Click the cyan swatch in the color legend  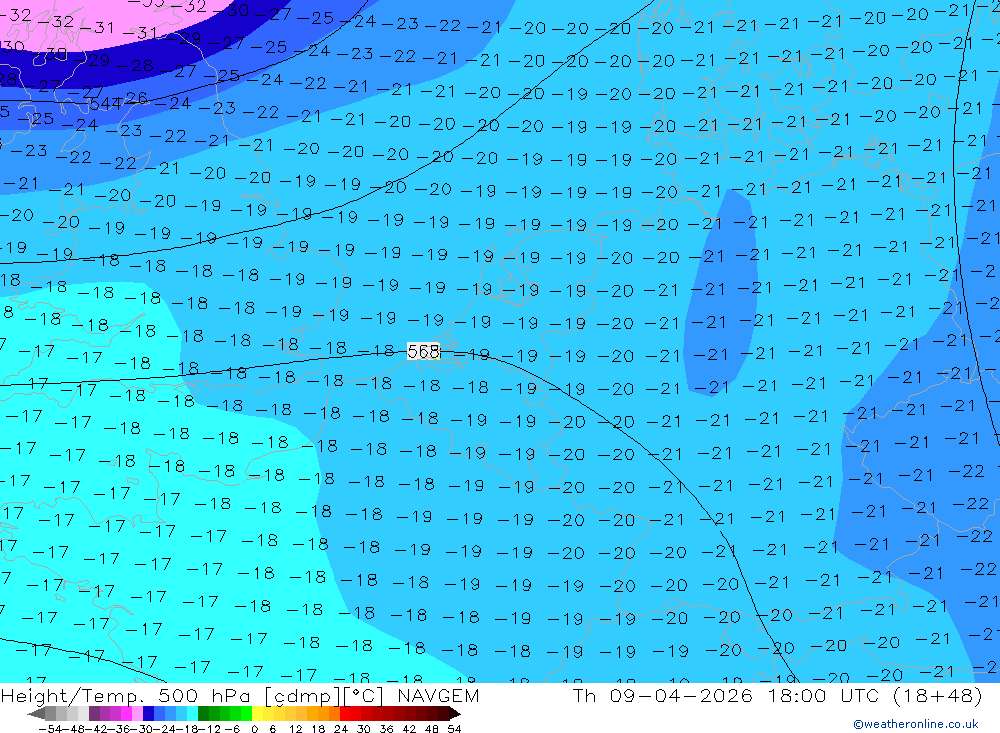(192, 714)
